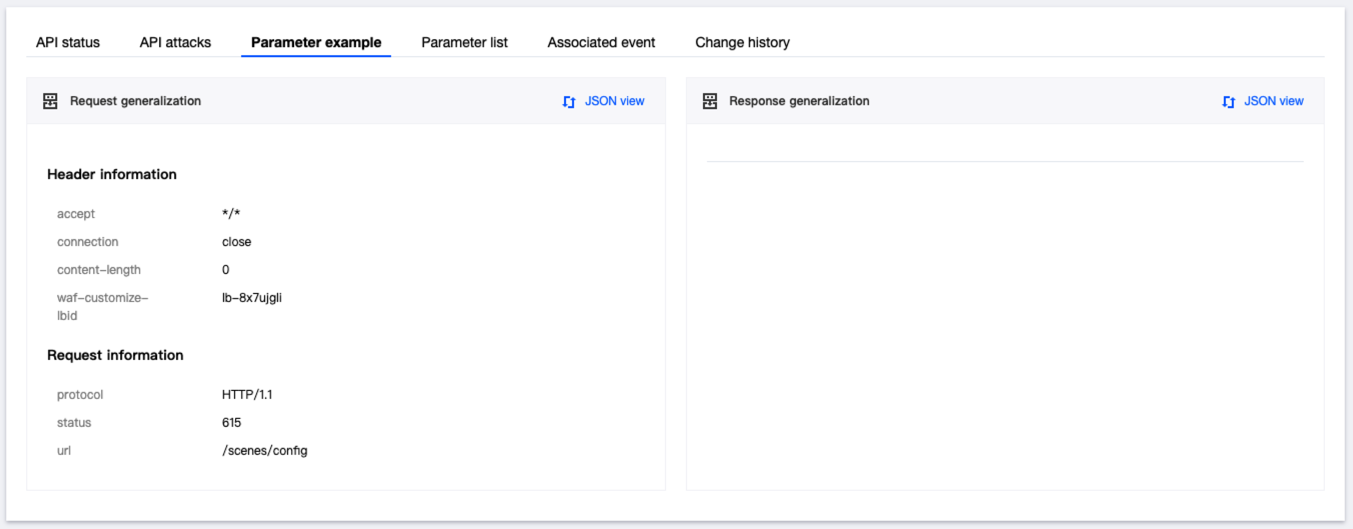This screenshot has width=1353, height=529.
Task: Click the Header information section heading
Action: click(112, 174)
